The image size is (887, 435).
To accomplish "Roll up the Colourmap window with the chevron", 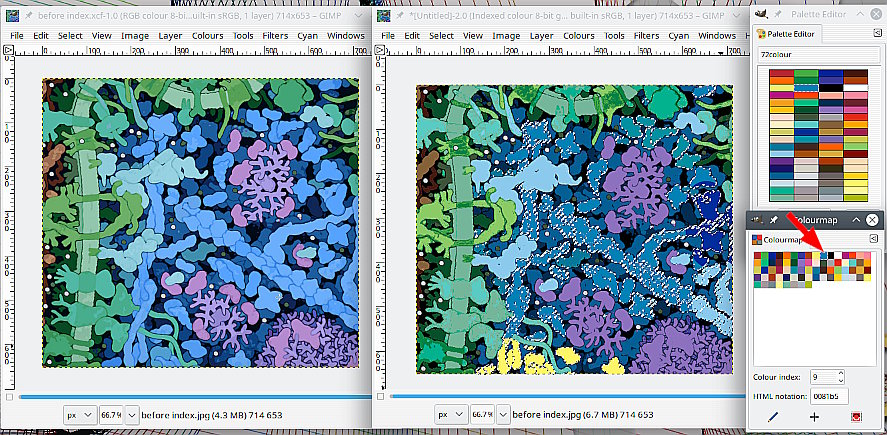I will pyautogui.click(x=857, y=219).
